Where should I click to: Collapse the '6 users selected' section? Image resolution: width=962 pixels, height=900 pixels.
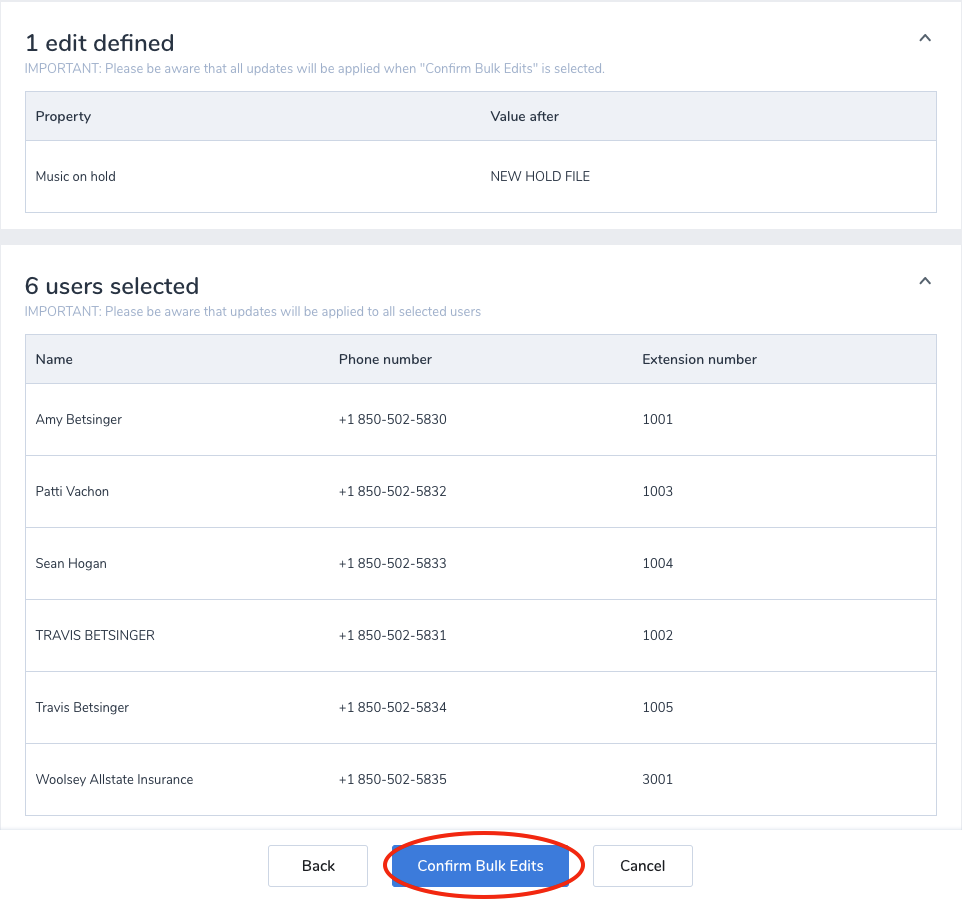click(x=925, y=282)
